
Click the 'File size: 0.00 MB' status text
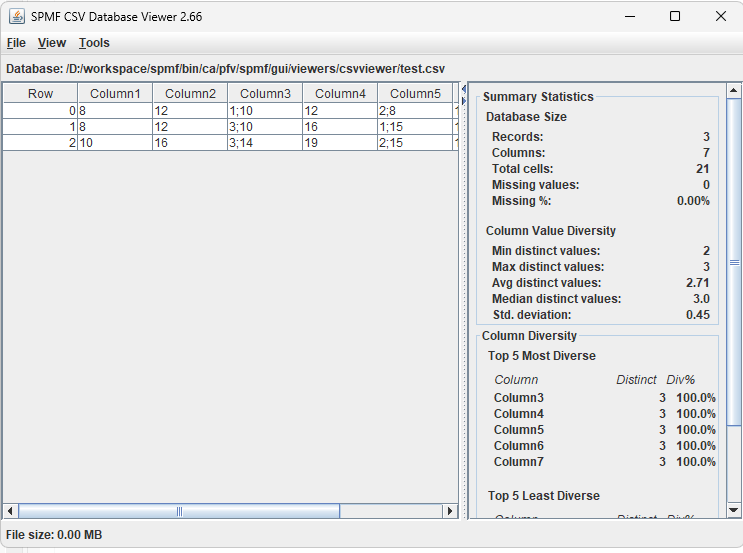54,535
